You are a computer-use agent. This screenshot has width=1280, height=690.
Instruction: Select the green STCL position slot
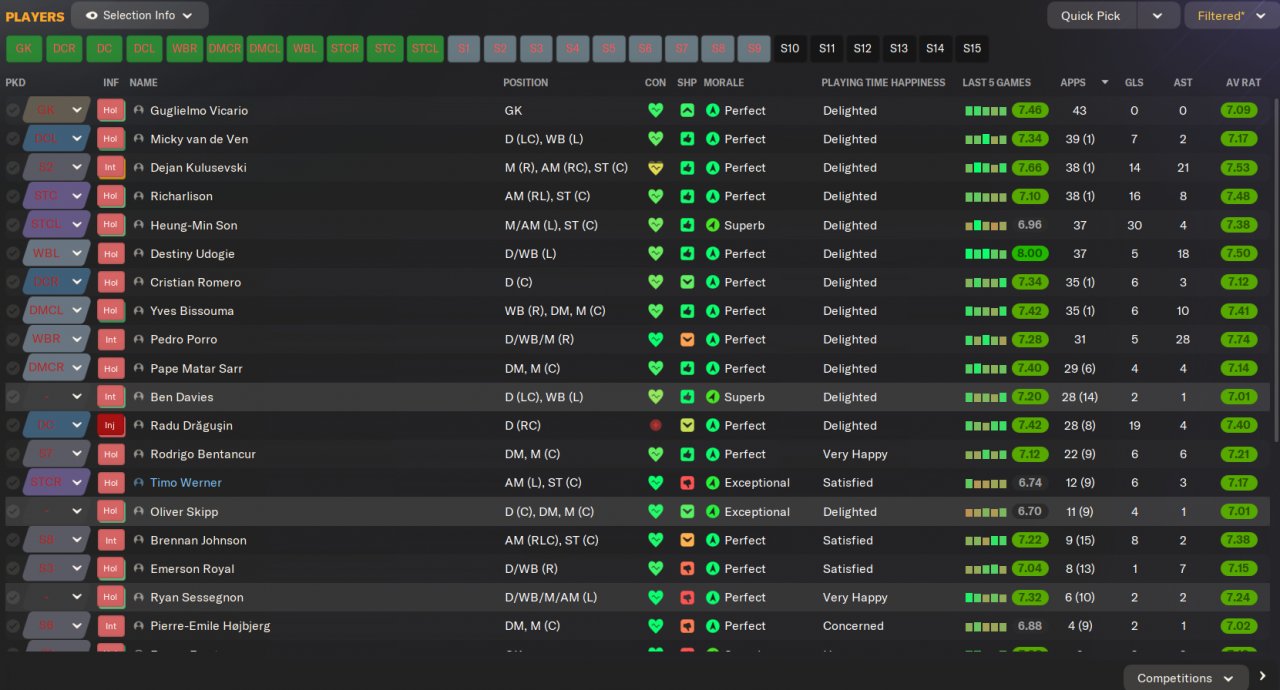[x=425, y=48]
